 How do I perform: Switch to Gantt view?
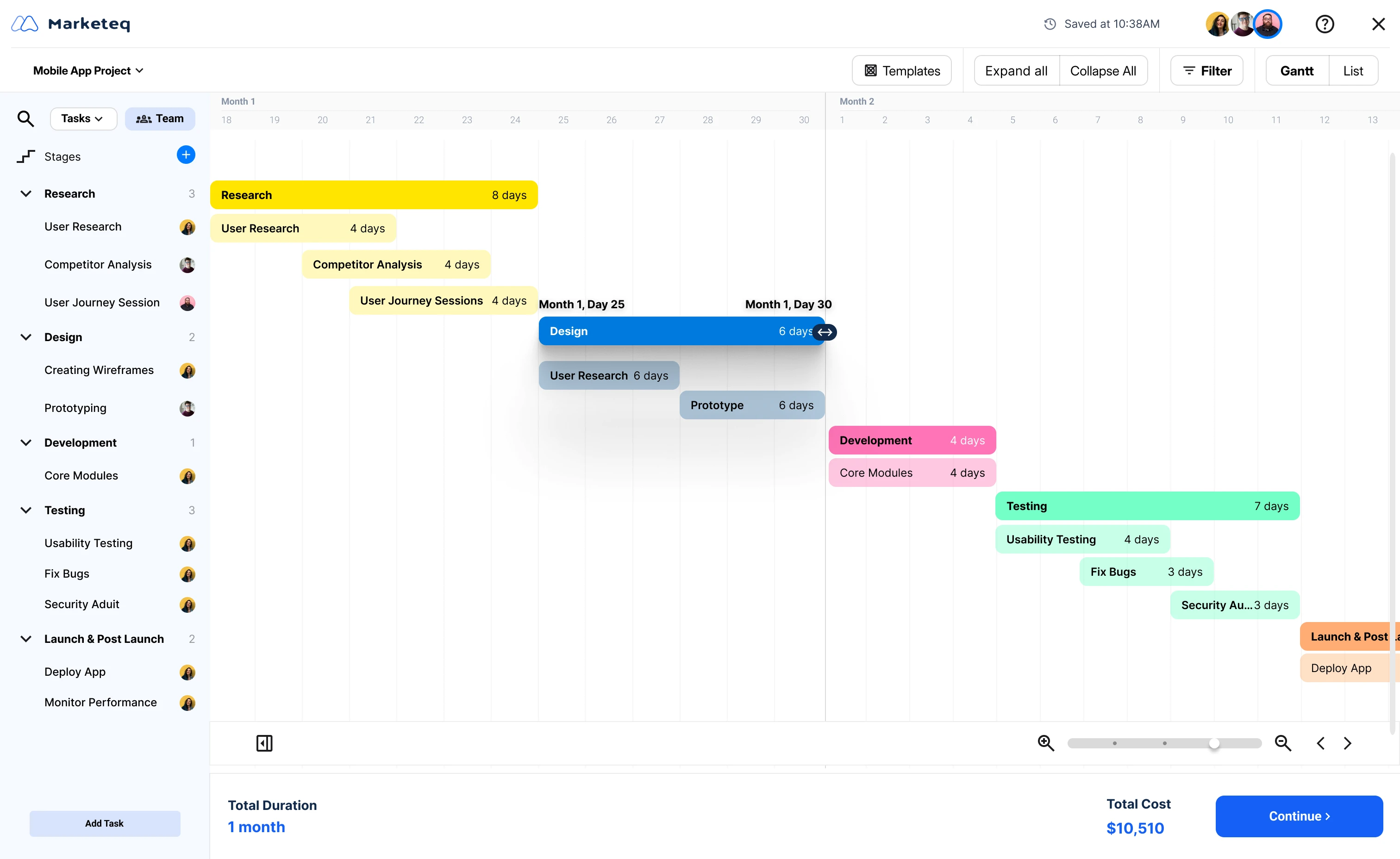pyautogui.click(x=1297, y=70)
